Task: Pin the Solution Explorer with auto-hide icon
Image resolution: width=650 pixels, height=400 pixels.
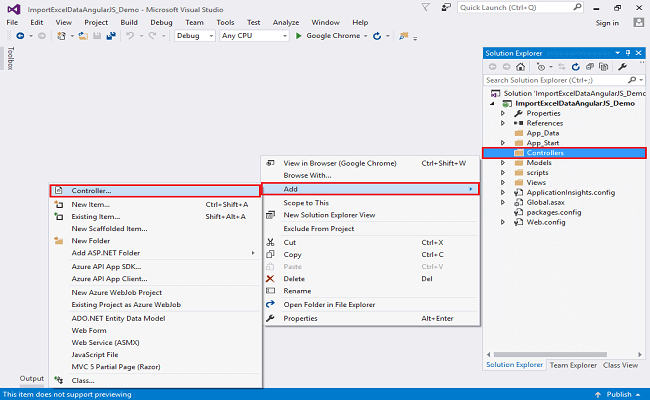Action: (628, 53)
